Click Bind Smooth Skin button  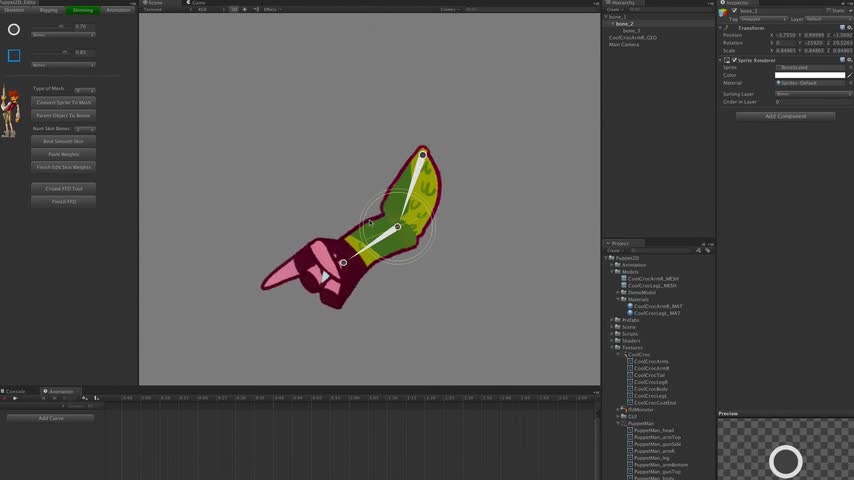point(64,141)
